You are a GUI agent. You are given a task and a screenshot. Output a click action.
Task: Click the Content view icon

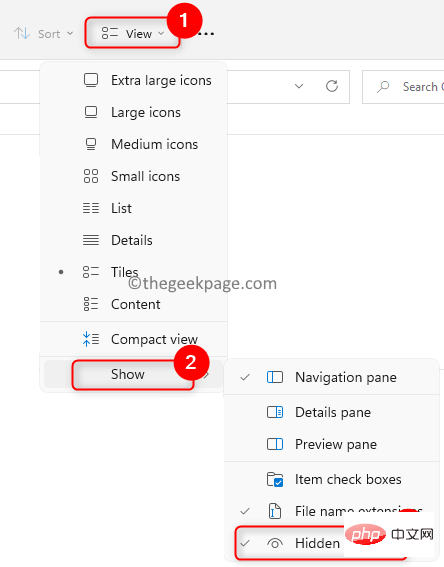click(91, 304)
